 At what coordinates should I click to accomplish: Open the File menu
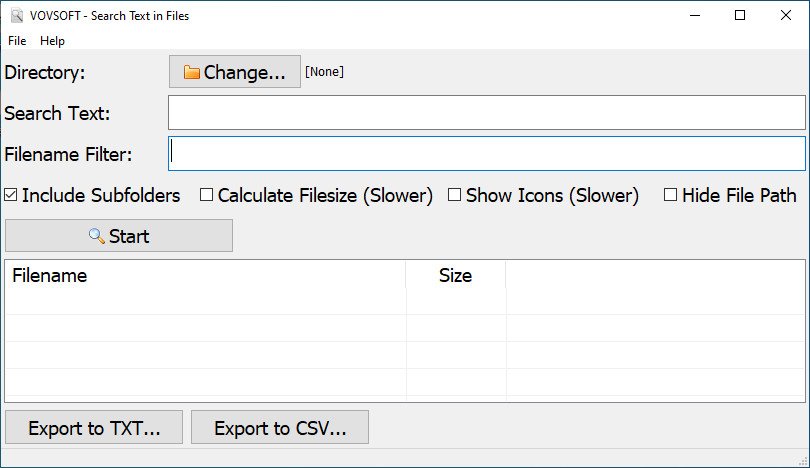[x=17, y=41]
